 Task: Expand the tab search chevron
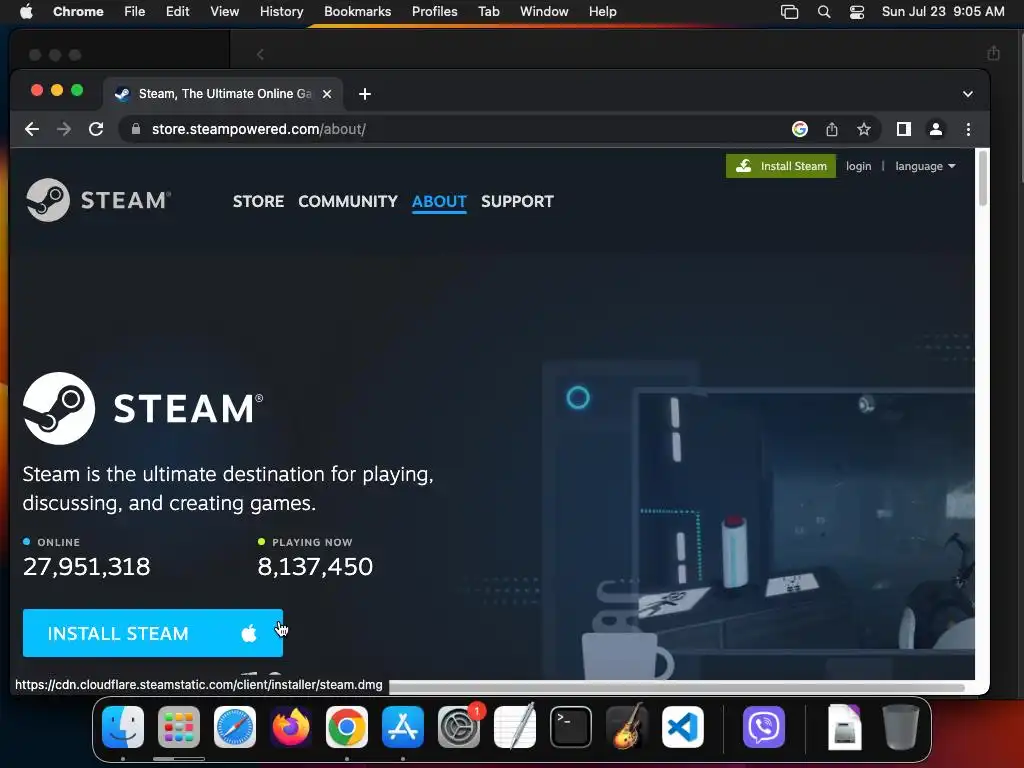pyautogui.click(x=967, y=94)
